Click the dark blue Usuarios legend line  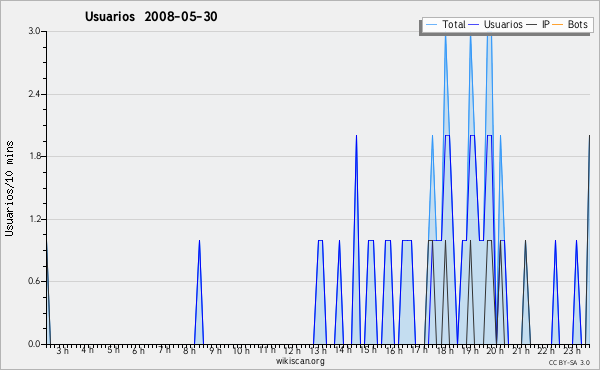click(x=474, y=25)
